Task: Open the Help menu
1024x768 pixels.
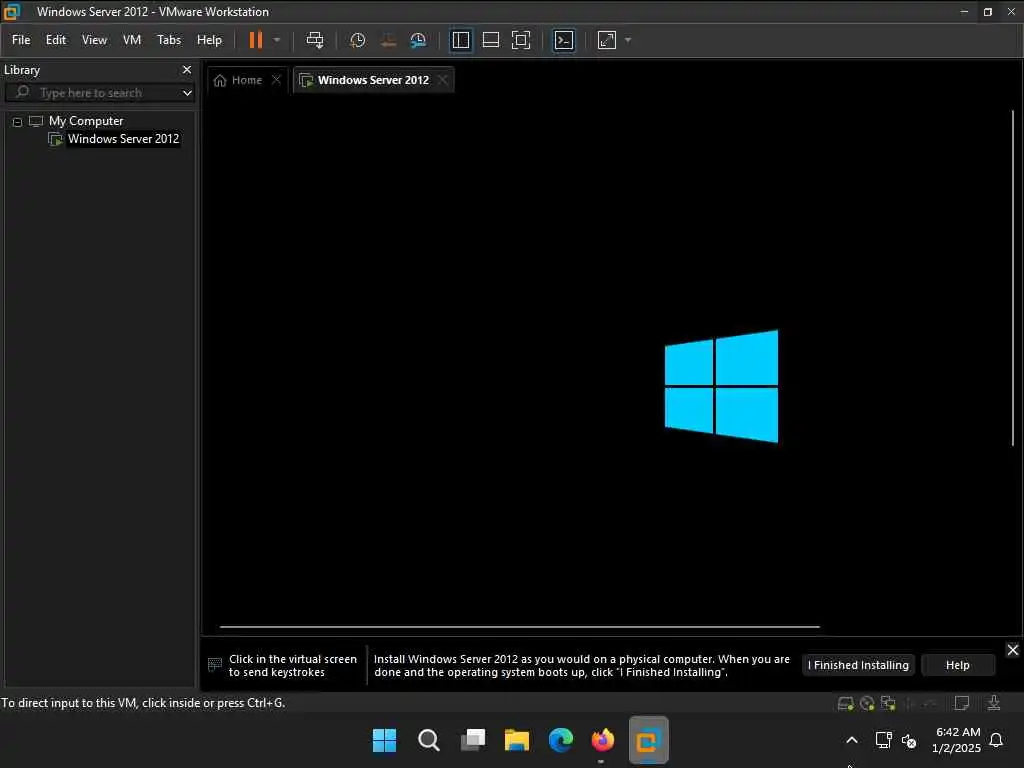Action: pyautogui.click(x=210, y=40)
